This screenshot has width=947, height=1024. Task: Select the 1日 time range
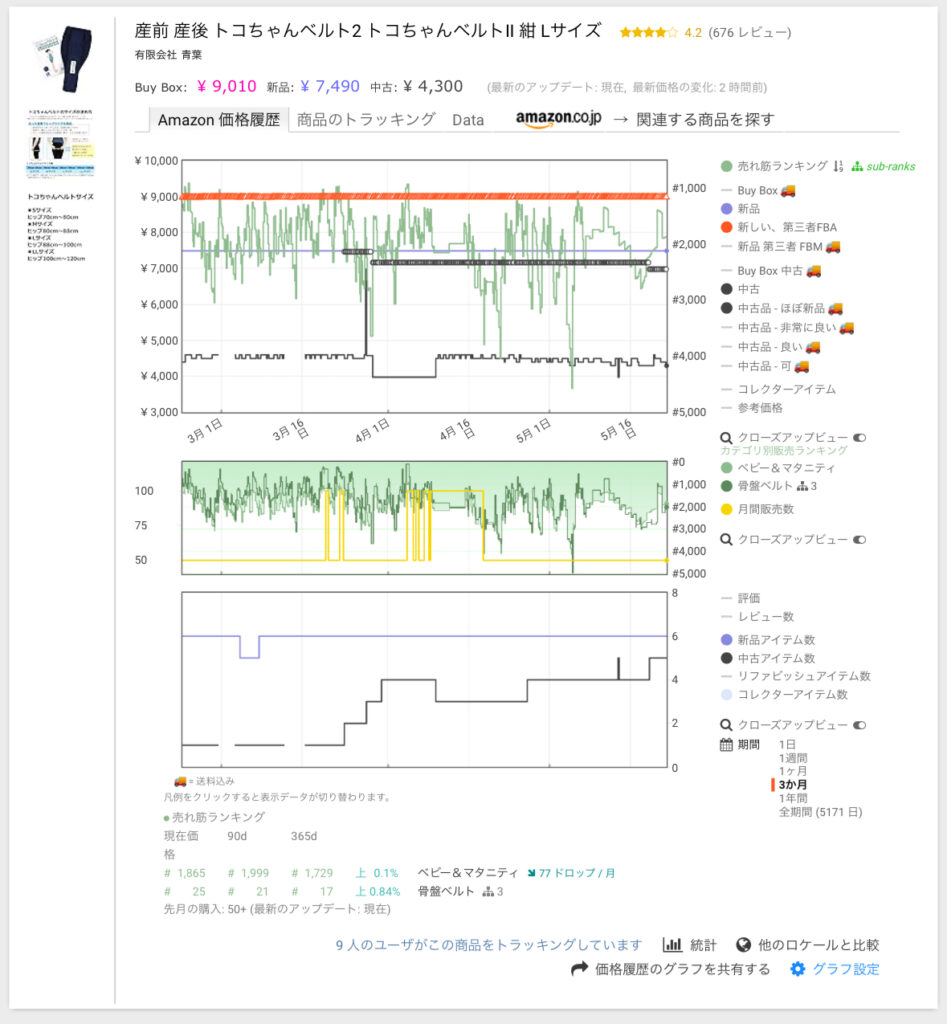pos(787,744)
